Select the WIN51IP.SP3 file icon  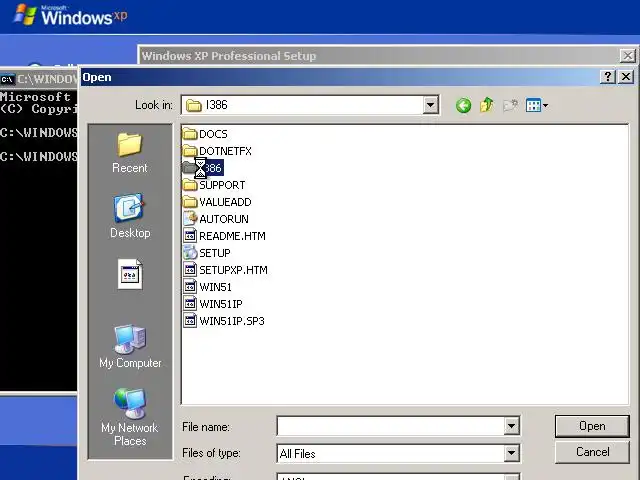190,321
